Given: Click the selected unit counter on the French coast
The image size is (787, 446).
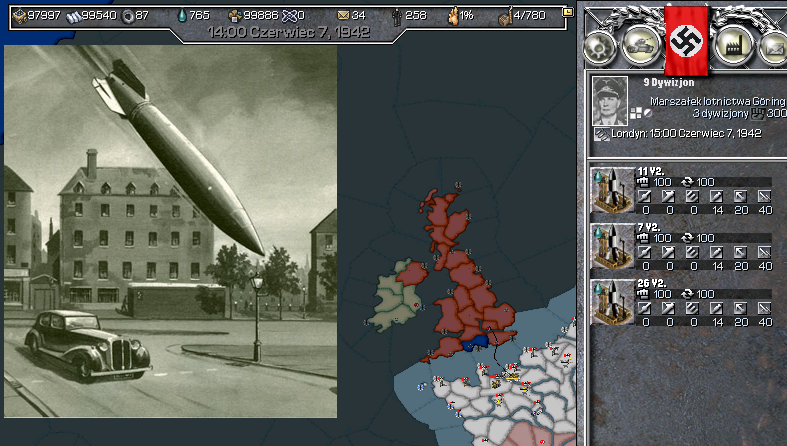Looking at the screenshot, I should tap(511, 375).
